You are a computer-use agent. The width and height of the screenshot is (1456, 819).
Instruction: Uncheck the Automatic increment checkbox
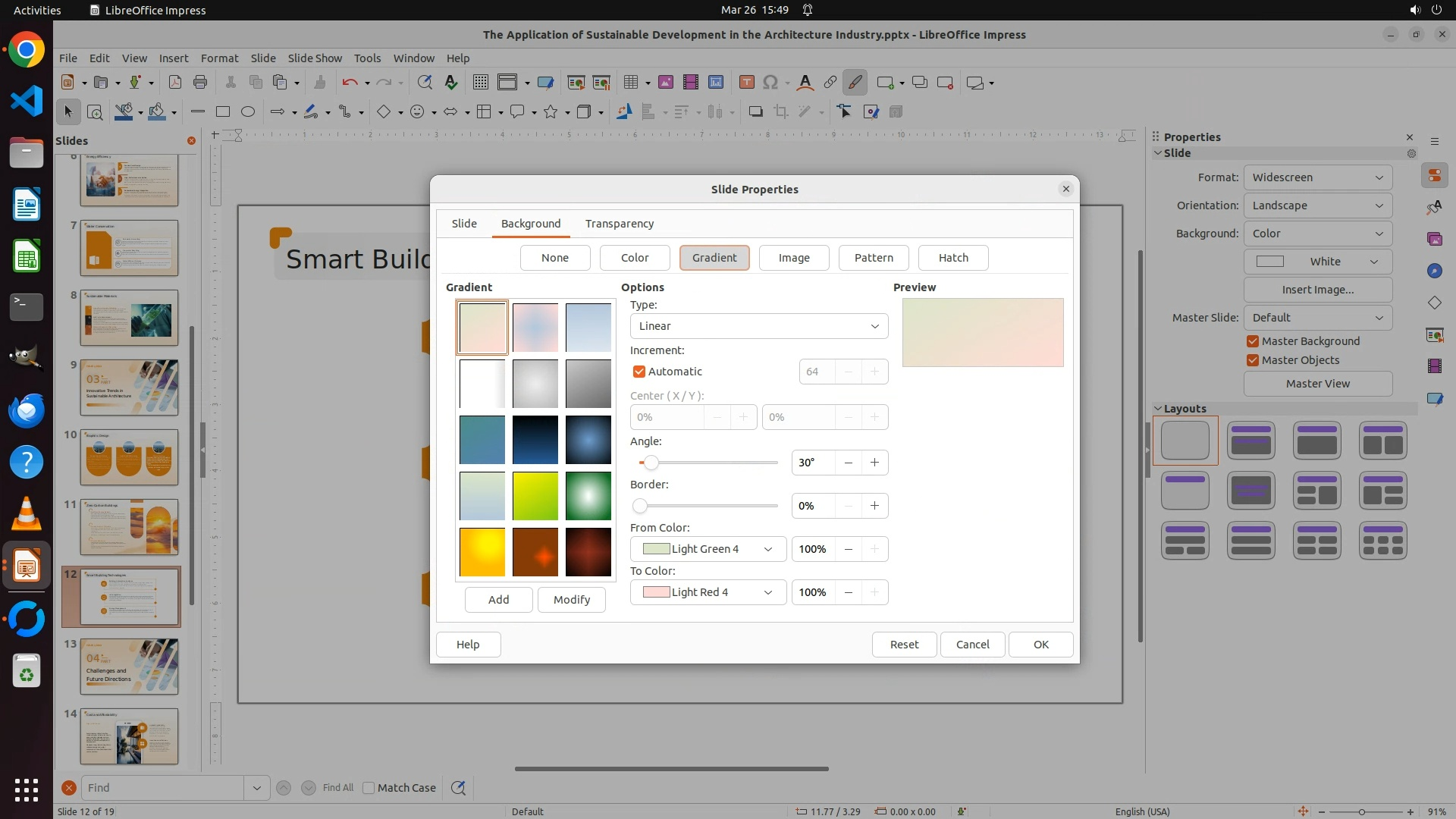pyautogui.click(x=639, y=372)
